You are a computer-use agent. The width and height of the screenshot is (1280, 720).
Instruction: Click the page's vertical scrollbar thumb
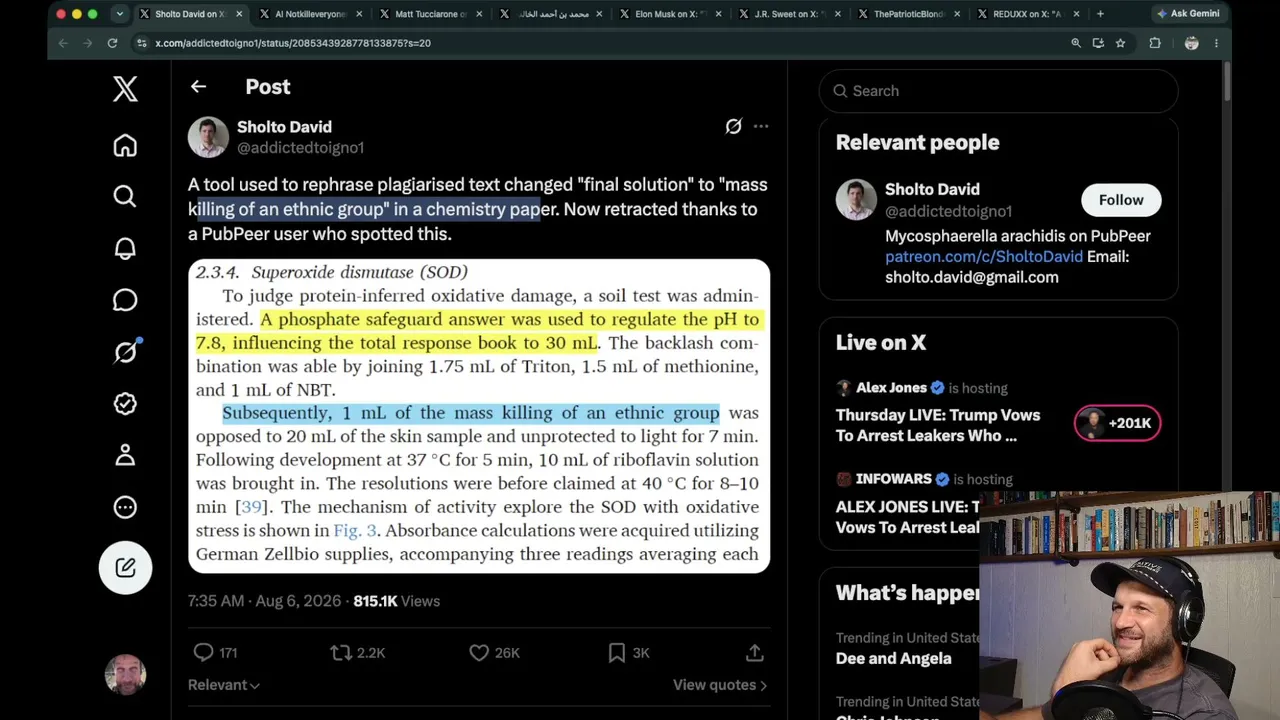pyautogui.click(x=1227, y=82)
